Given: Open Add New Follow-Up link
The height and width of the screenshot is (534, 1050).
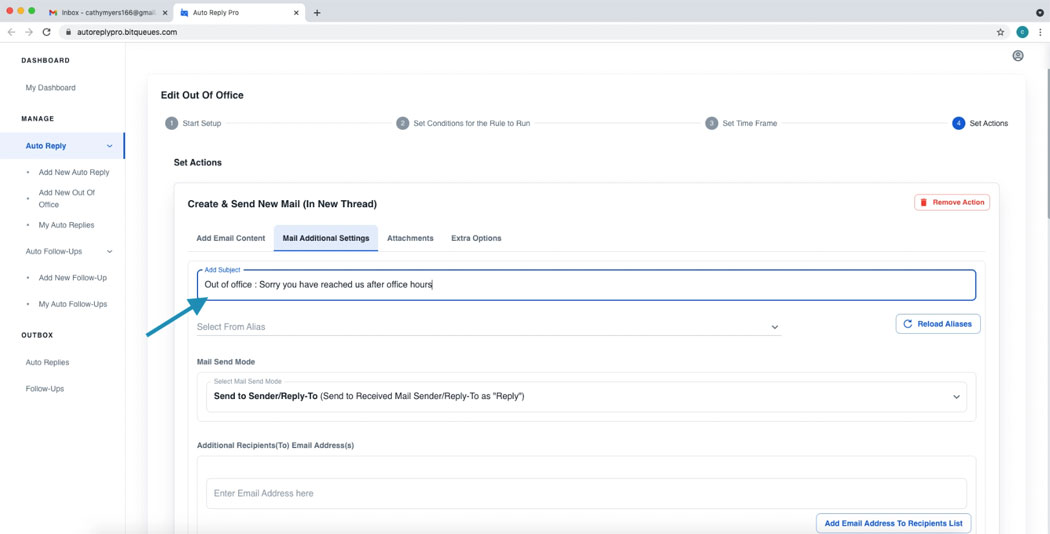Looking at the screenshot, I should tap(72, 277).
